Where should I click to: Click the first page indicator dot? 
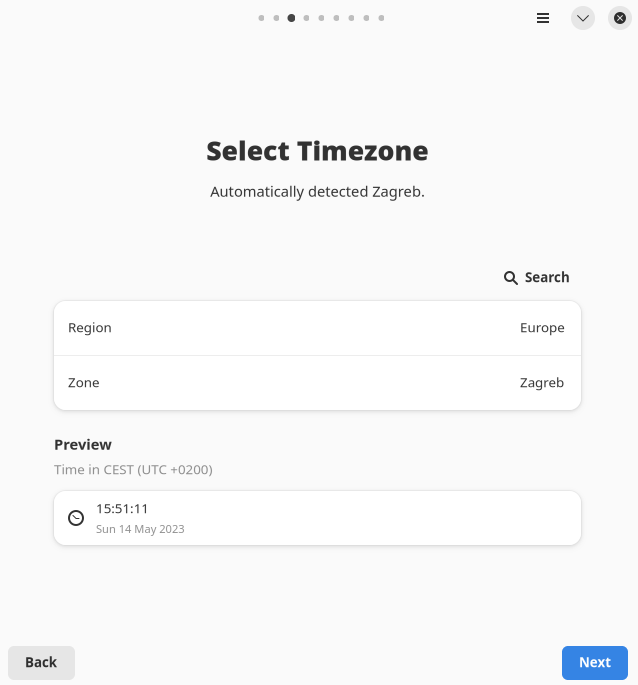tap(261, 18)
